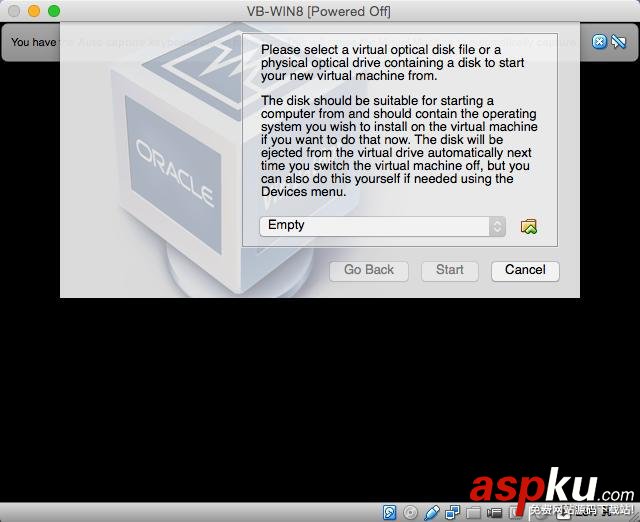Open the Empty disk selection dropdown
The width and height of the screenshot is (640, 522).
(x=382, y=226)
